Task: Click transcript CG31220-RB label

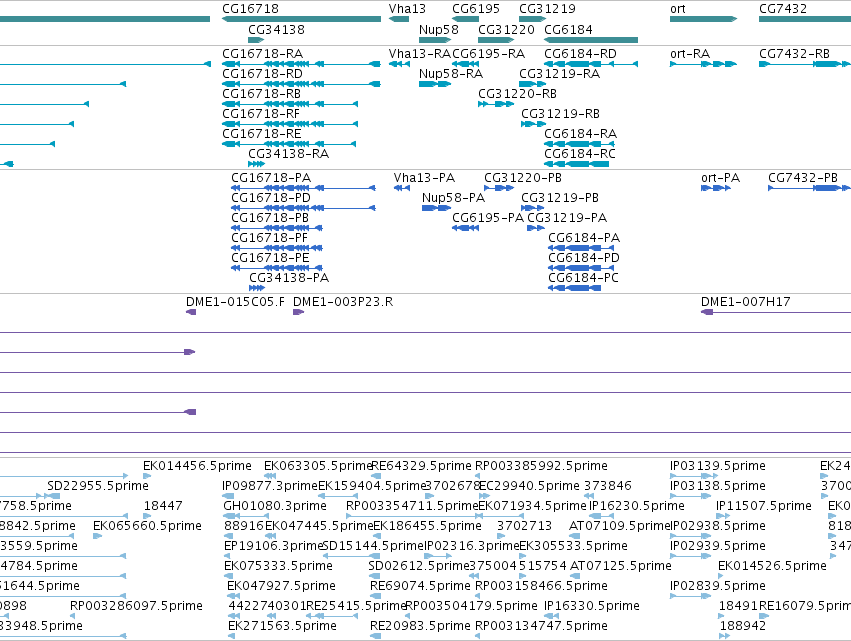Action: [518, 94]
